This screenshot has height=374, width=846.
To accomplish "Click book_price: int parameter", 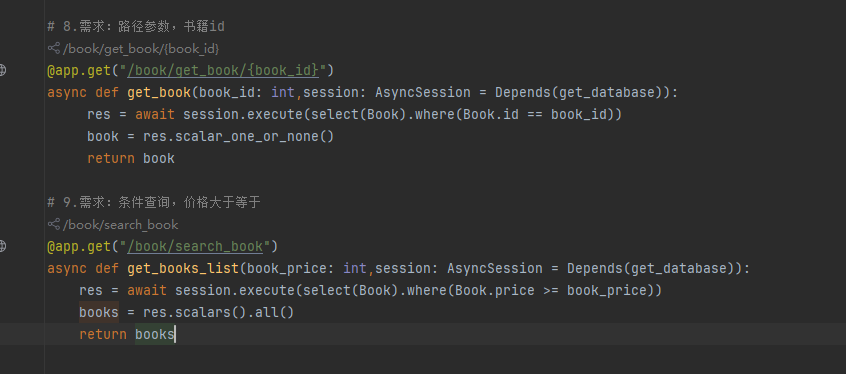I will (x=307, y=268).
